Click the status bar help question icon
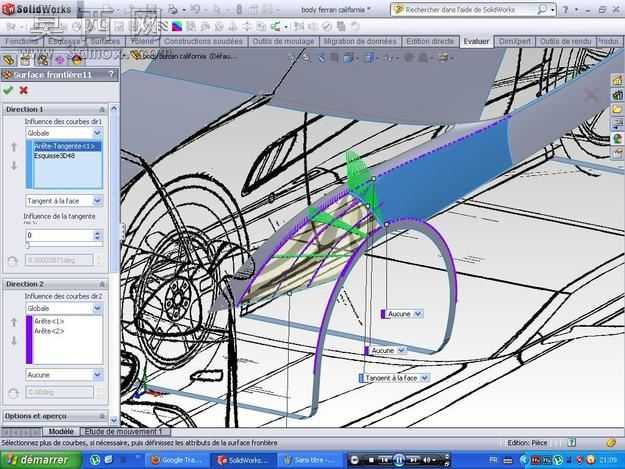Viewport: 625px width, 469px height. (x=572, y=442)
